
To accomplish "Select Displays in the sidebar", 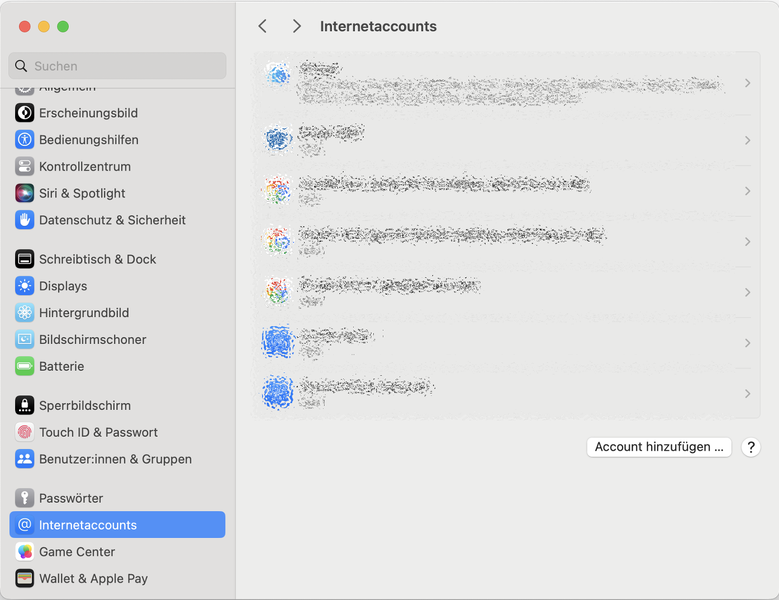I will click(x=63, y=286).
